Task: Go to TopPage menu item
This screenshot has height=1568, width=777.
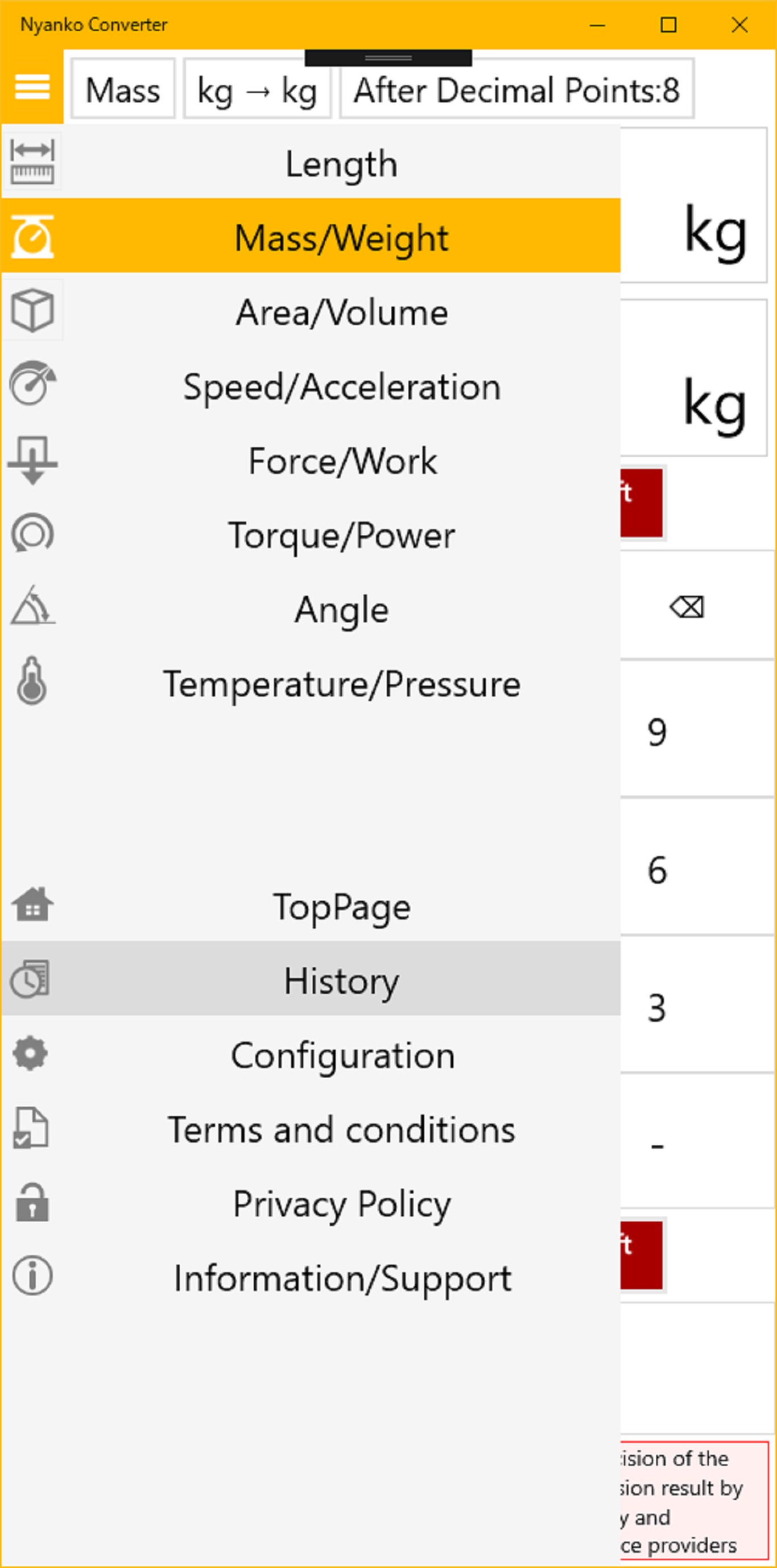Action: [x=342, y=907]
